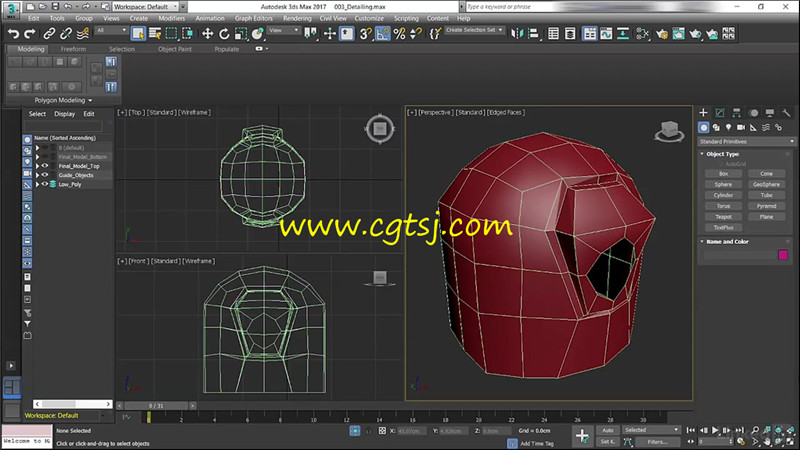Open the Modify panel tab
Viewport: 800px width, 450px height.
click(720, 113)
